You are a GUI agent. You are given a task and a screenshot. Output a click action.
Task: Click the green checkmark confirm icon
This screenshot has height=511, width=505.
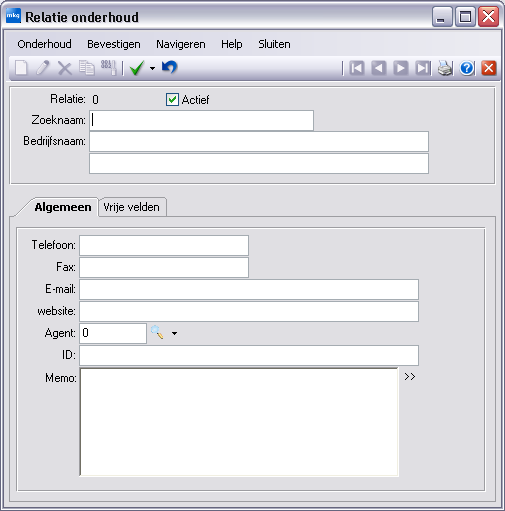point(137,68)
